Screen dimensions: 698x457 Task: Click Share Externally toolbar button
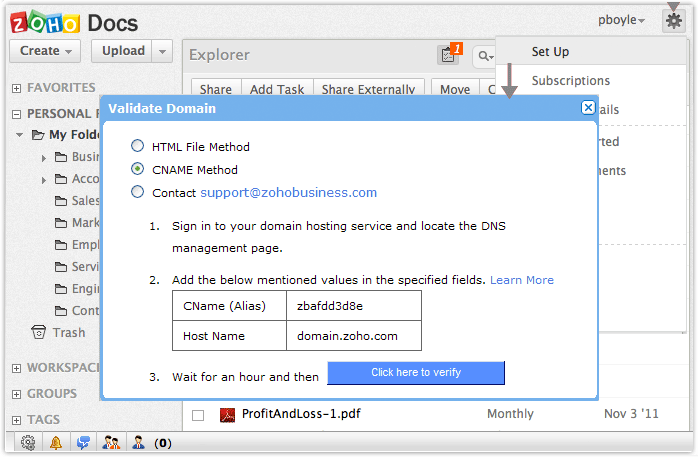coord(369,88)
